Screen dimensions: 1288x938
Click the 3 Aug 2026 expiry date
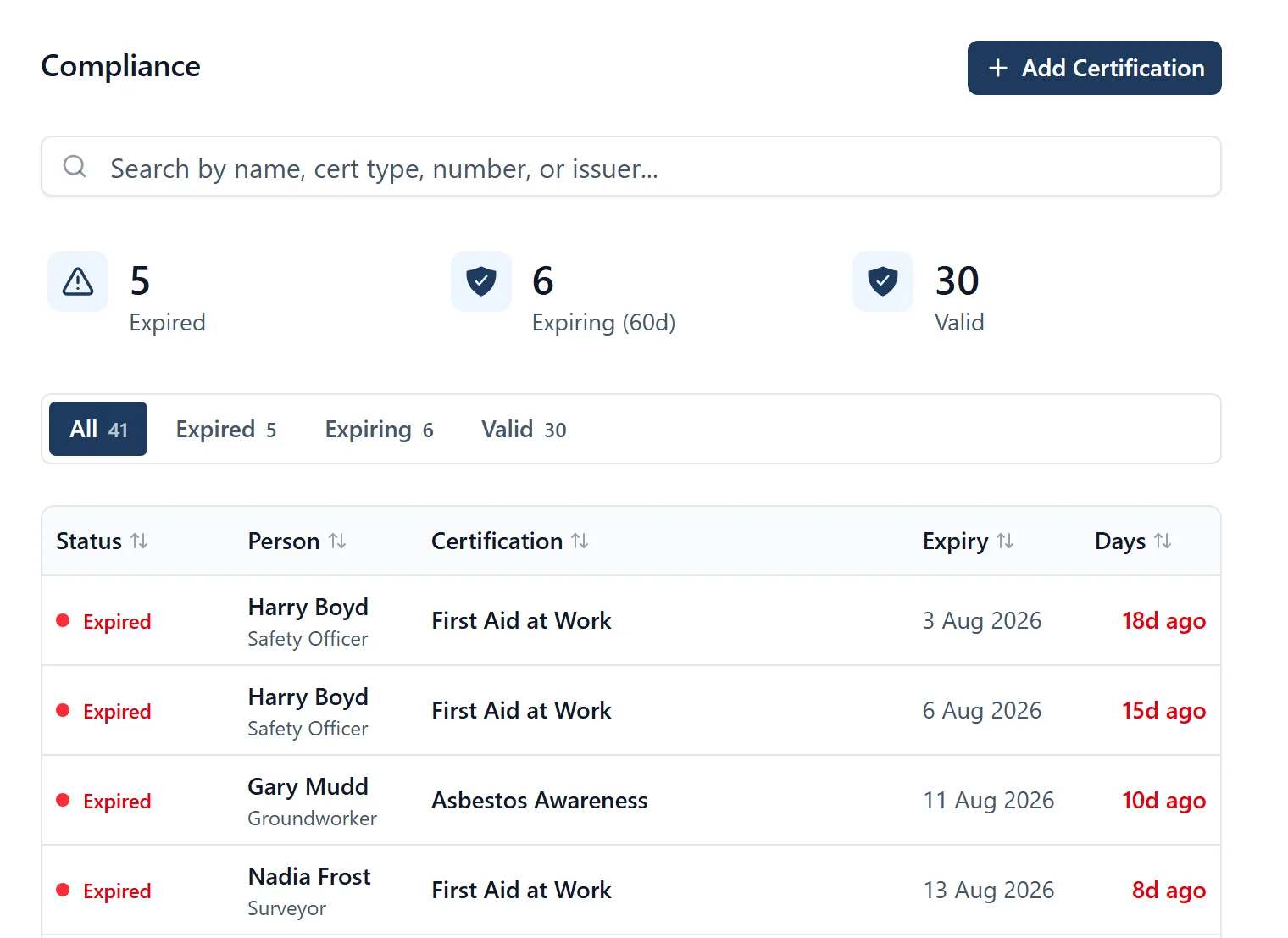(982, 620)
